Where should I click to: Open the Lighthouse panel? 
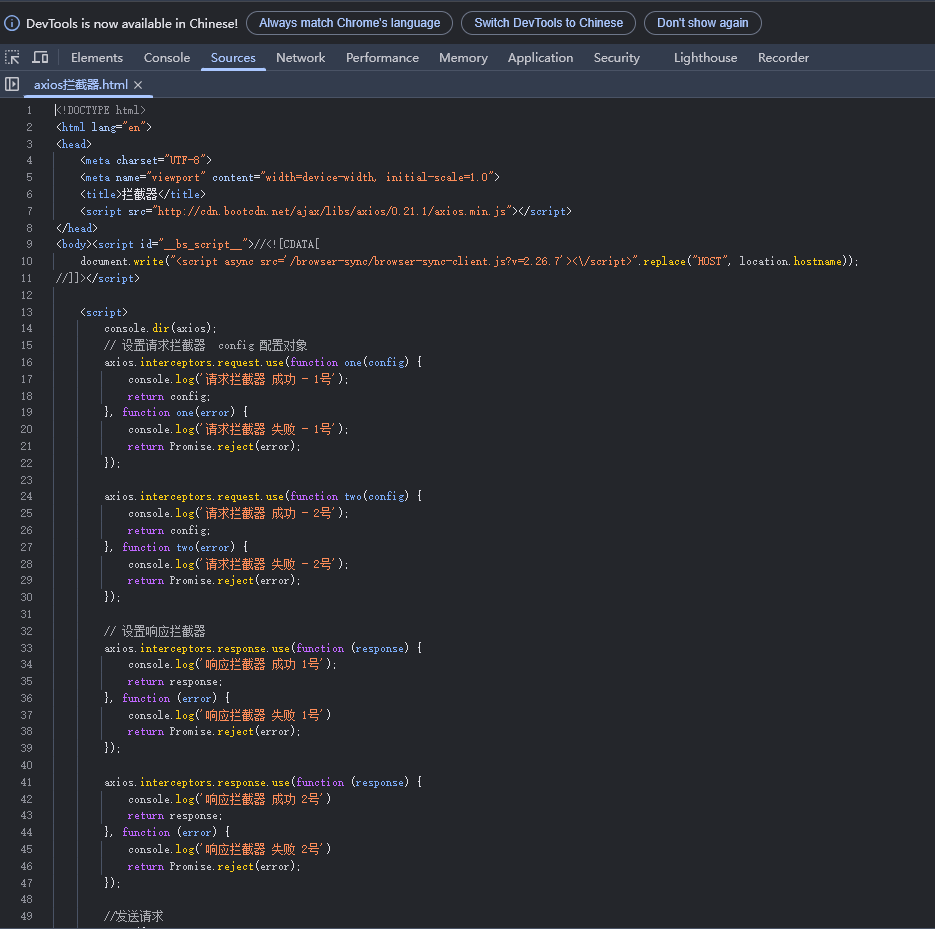705,57
